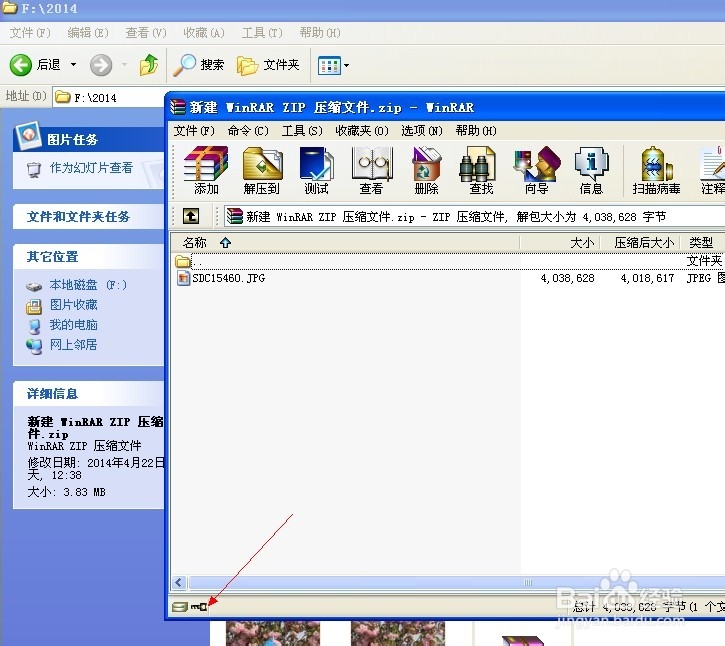Viewport: 725px width, 646px height.
Task: Open WinRAR Favorites (收藏夹) menu
Action: pyautogui.click(x=362, y=131)
